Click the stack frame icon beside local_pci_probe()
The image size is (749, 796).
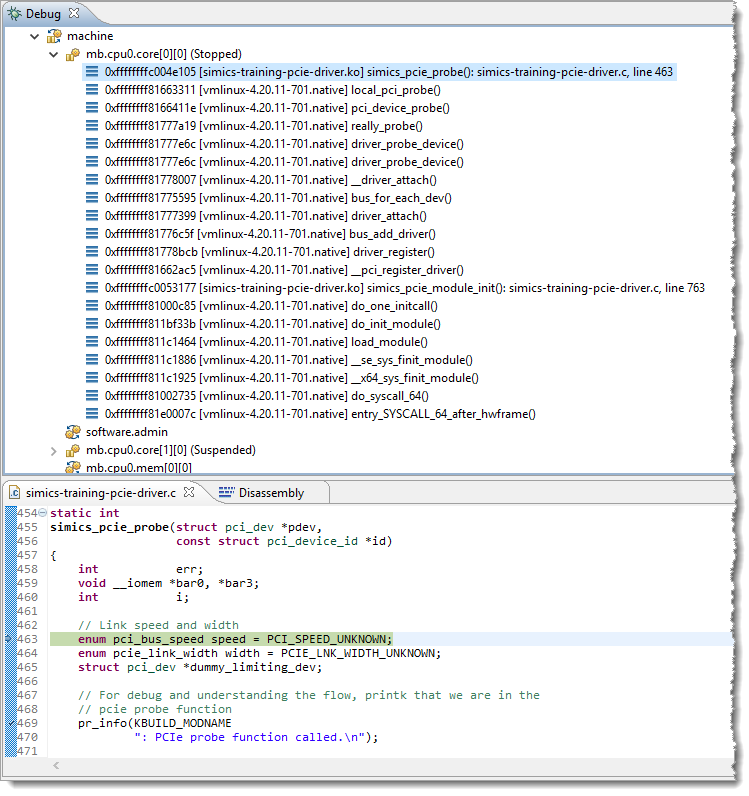coord(92,90)
